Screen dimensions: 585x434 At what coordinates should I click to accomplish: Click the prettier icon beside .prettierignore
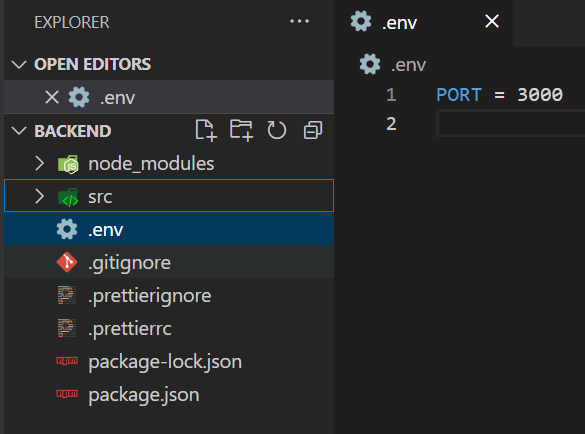point(67,295)
